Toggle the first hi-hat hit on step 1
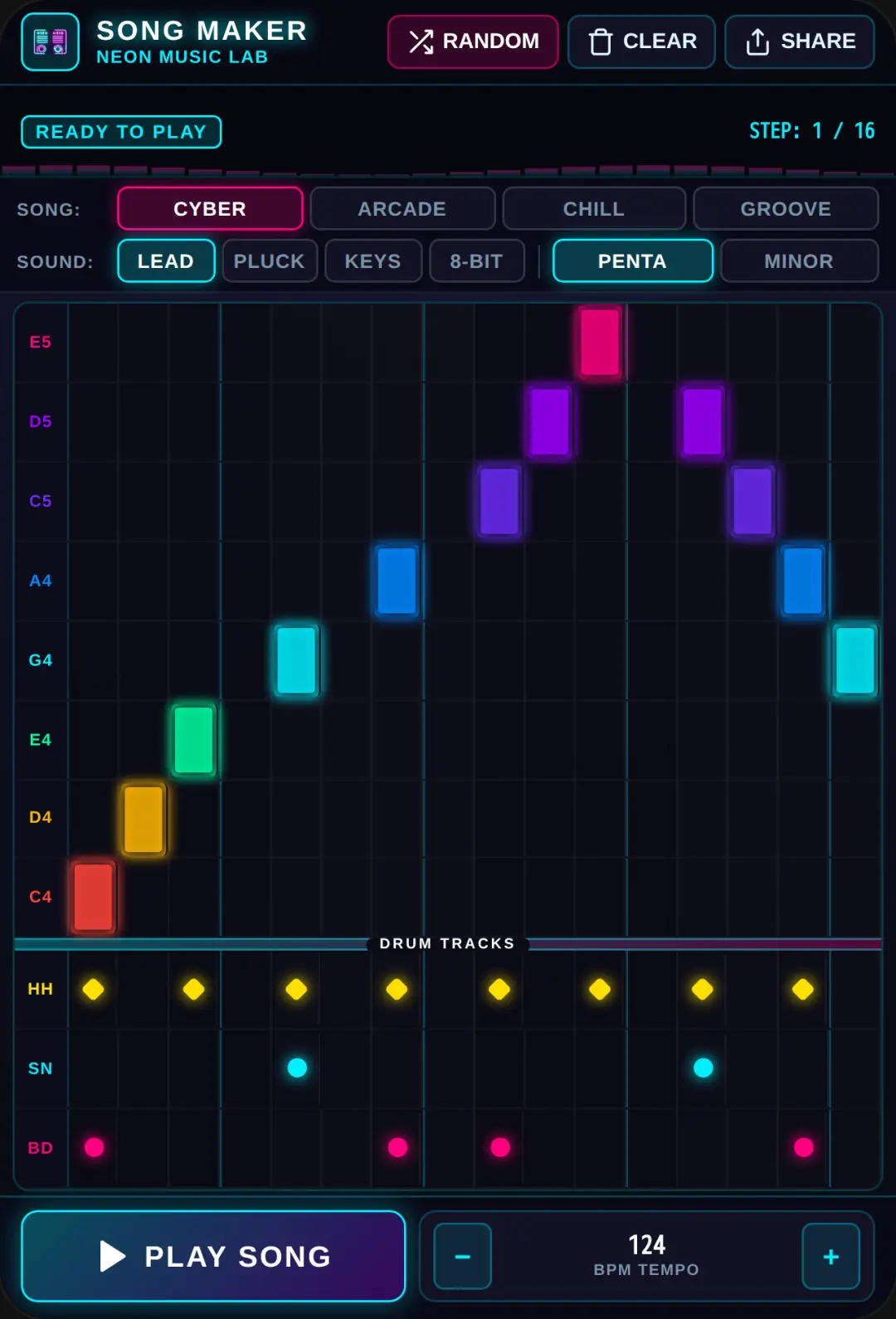This screenshot has height=1319, width=896. [x=93, y=989]
